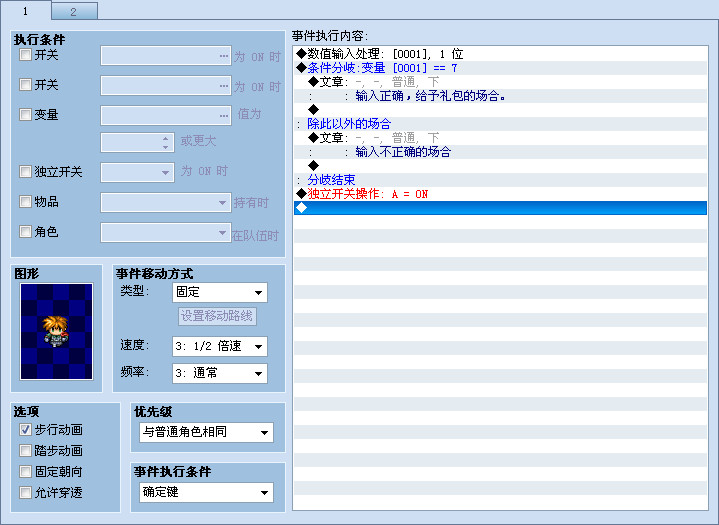
Task: Click the event character graphic thumbnail
Action: tap(56, 332)
